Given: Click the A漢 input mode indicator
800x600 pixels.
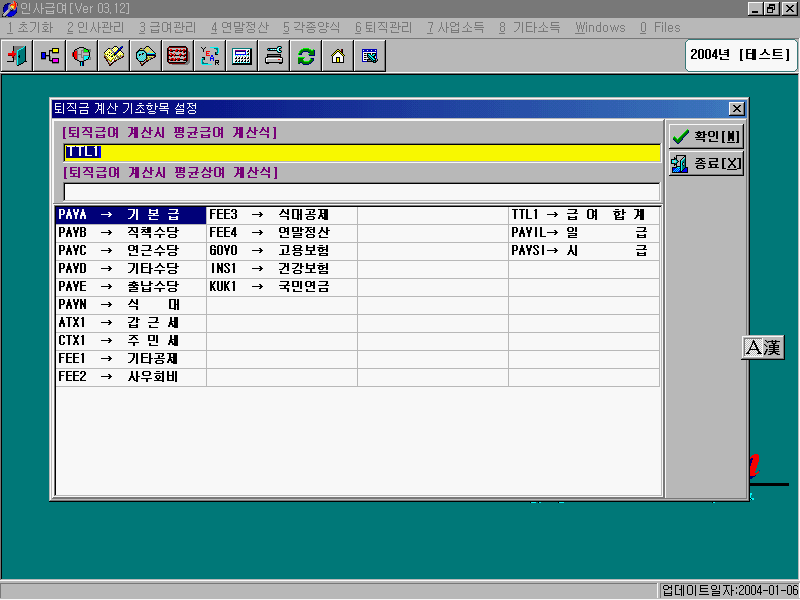Looking at the screenshot, I should [x=763, y=348].
